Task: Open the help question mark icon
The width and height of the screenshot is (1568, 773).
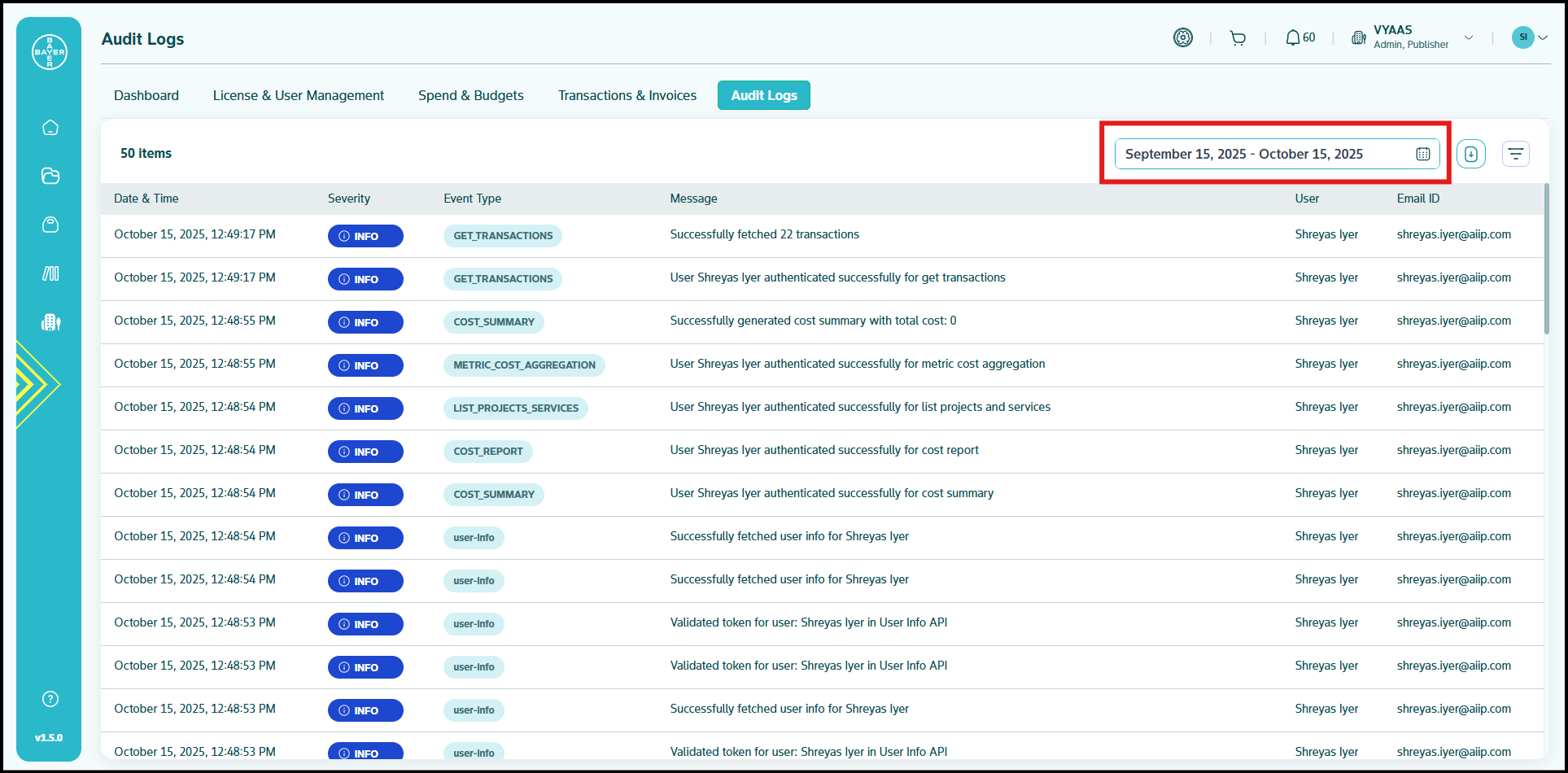Action: pyautogui.click(x=50, y=699)
